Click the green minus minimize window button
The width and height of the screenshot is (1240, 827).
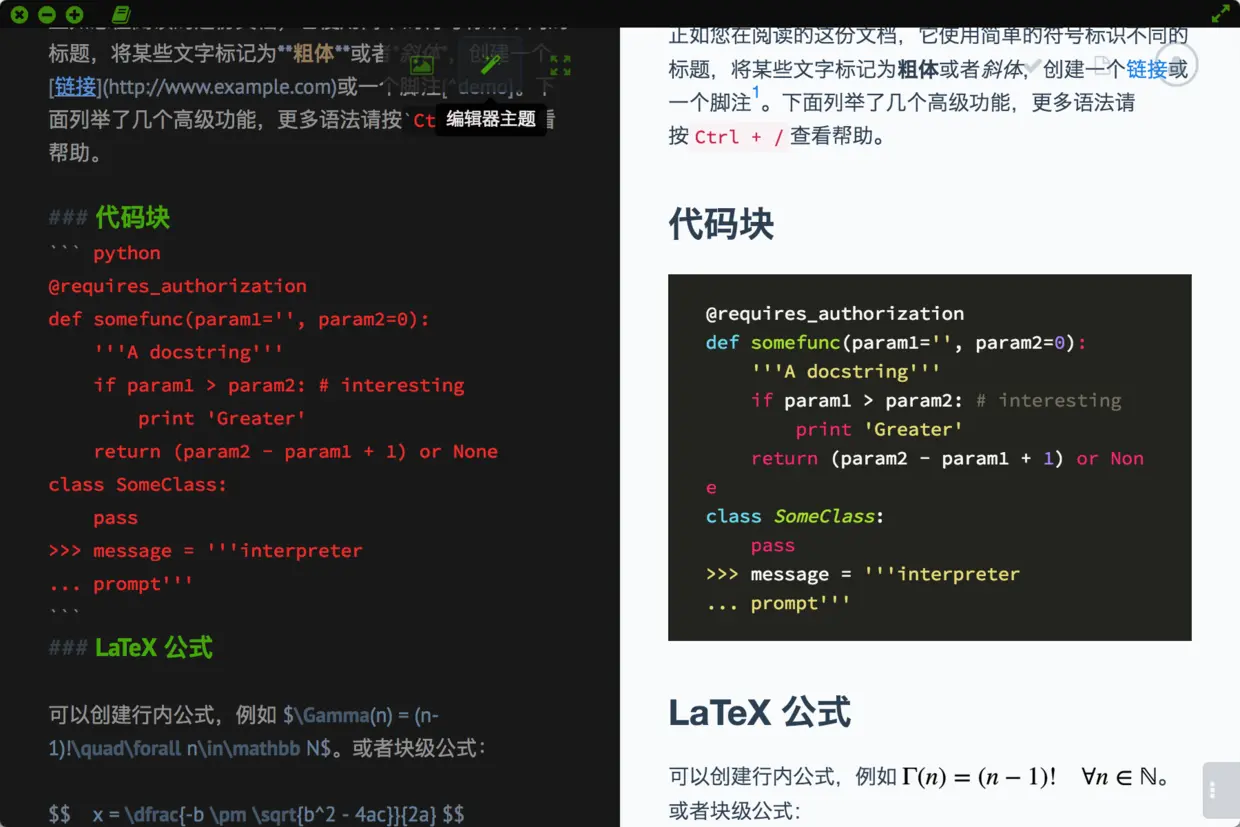[x=46, y=14]
